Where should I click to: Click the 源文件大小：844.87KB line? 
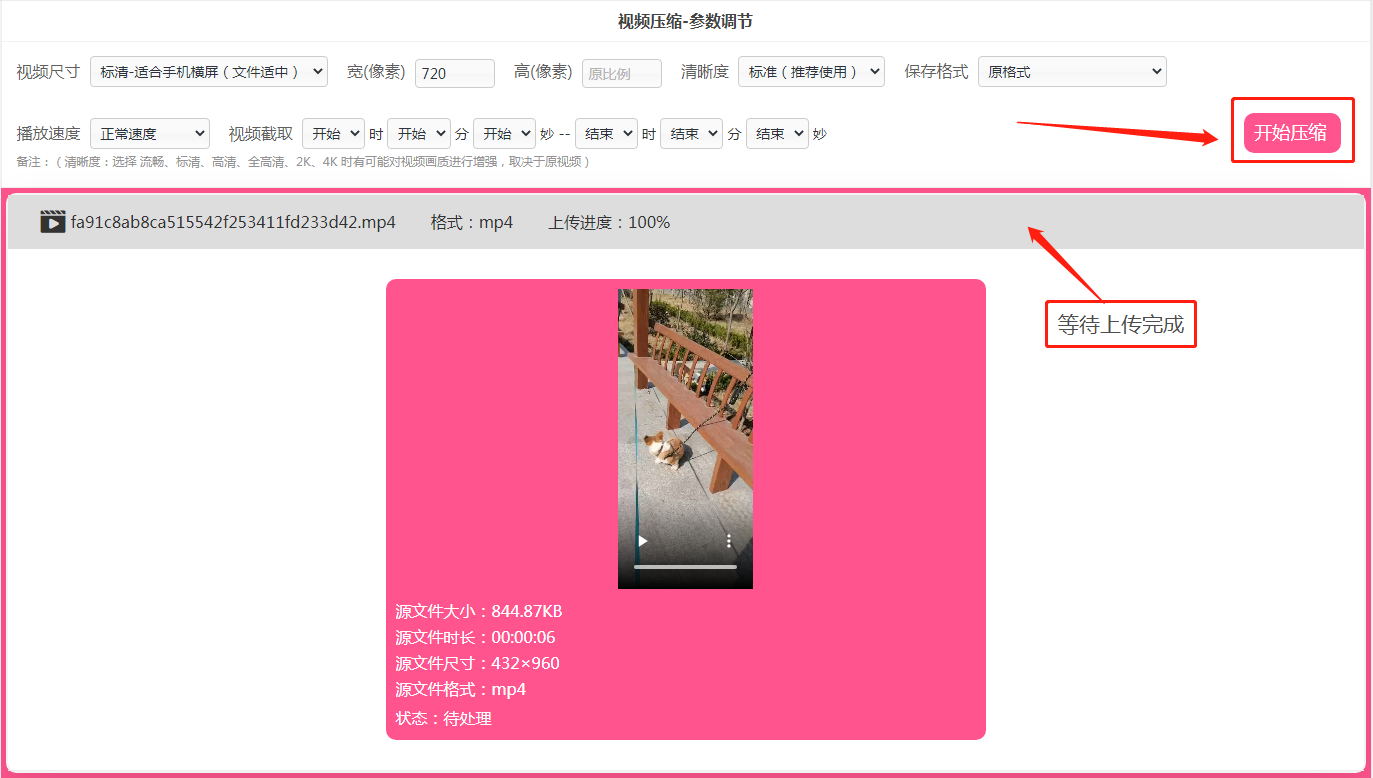point(479,611)
